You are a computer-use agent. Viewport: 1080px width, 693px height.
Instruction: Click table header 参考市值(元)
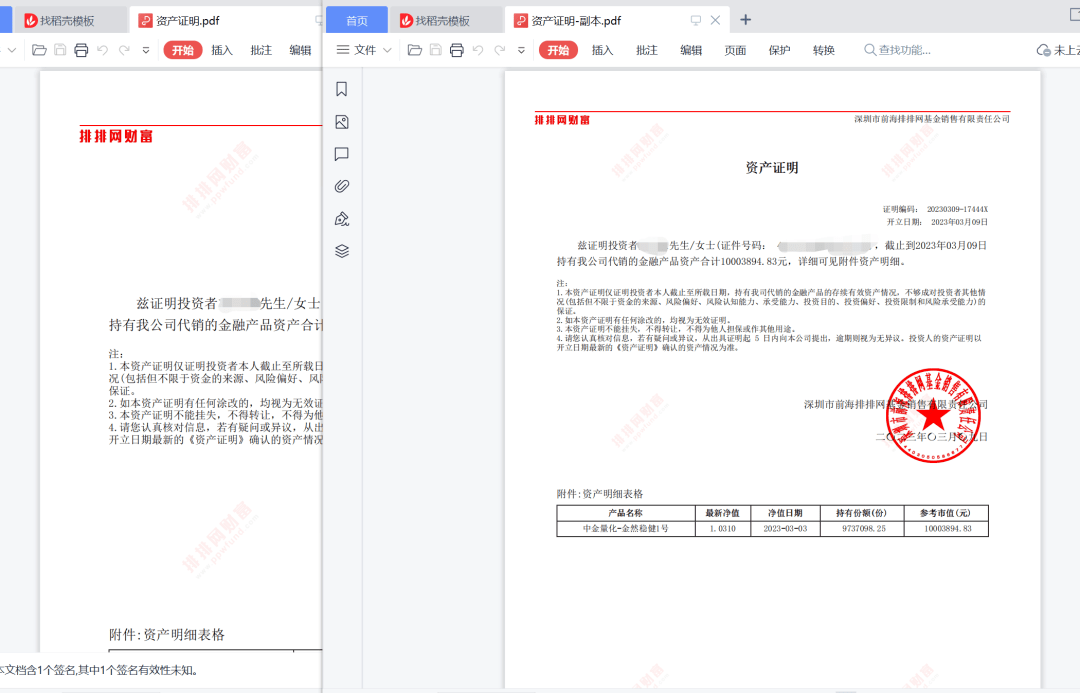pyautogui.click(x=948, y=513)
